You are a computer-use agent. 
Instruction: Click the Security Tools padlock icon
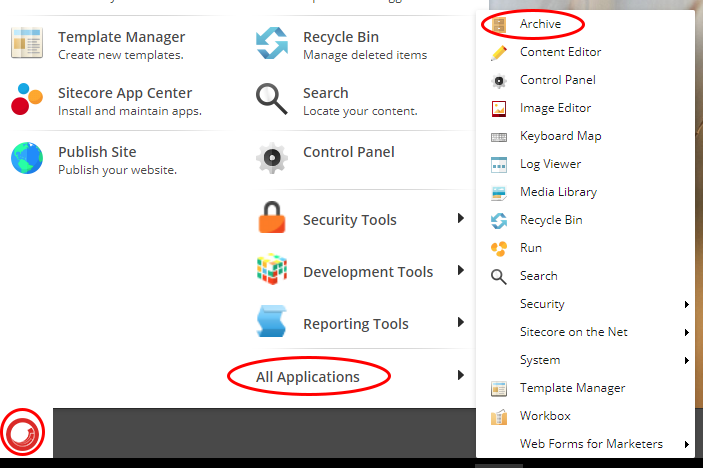272,217
